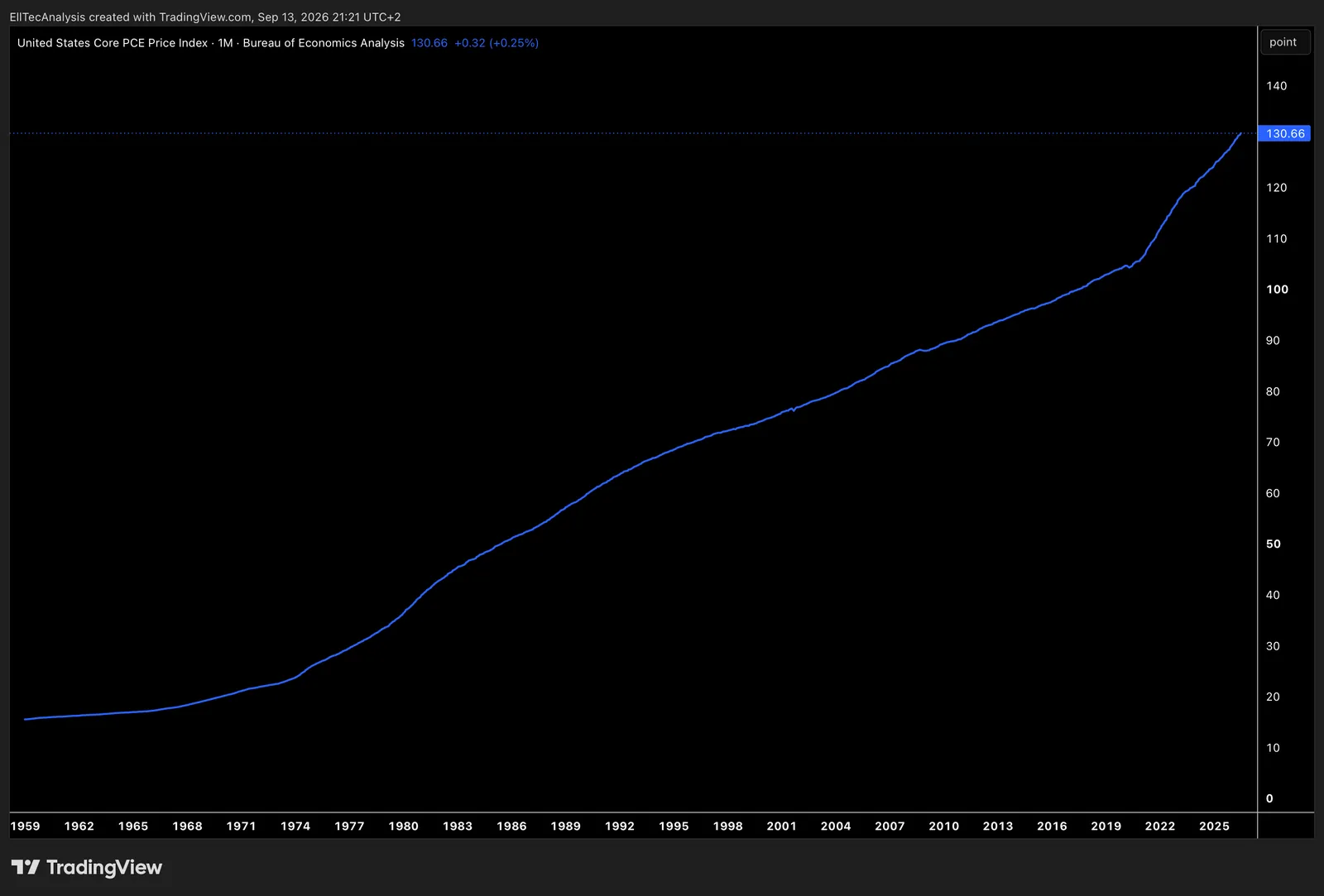Click the +0.32 change value in legend
This screenshot has width=1324, height=896.
click(x=470, y=43)
